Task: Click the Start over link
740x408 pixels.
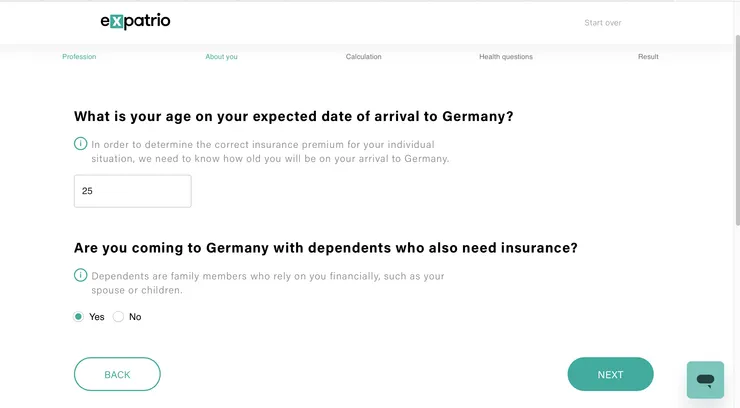Action: pyautogui.click(x=602, y=23)
